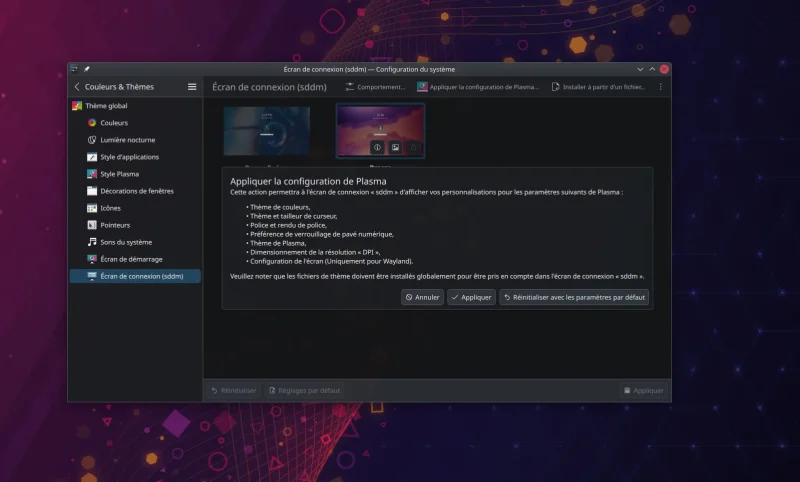The width and height of the screenshot is (800, 482).
Task: Click the Thème de Plasma bullet text
Action: (x=278, y=243)
